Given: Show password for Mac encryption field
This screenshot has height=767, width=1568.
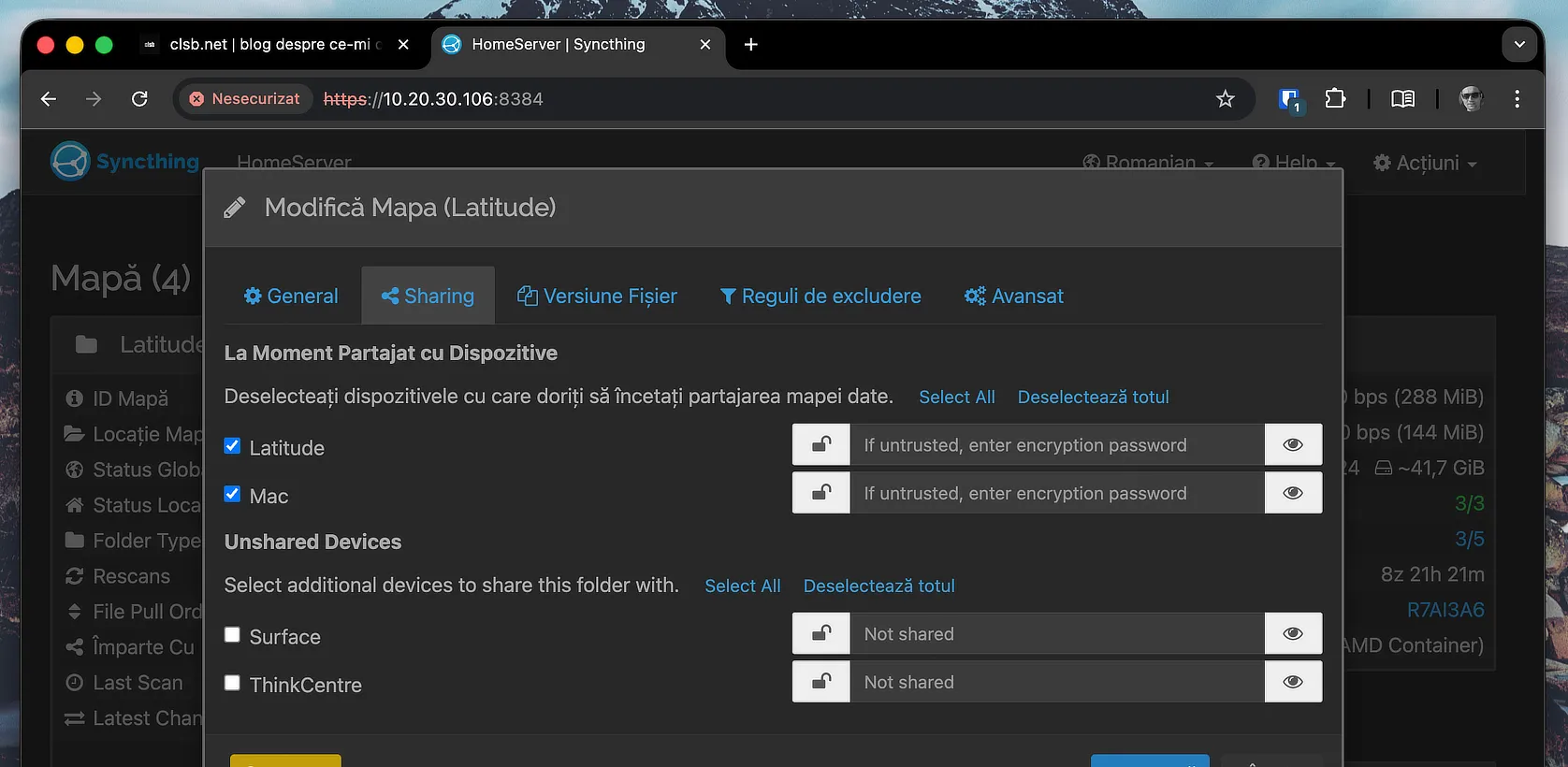Looking at the screenshot, I should pos(1293,493).
